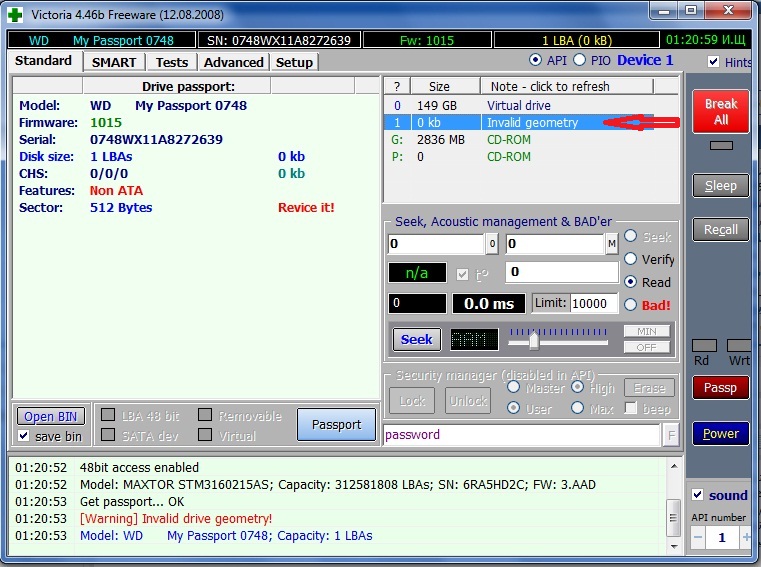Viewport: 761px width, 567px height.
Task: Click the Break All button
Action: point(721,112)
